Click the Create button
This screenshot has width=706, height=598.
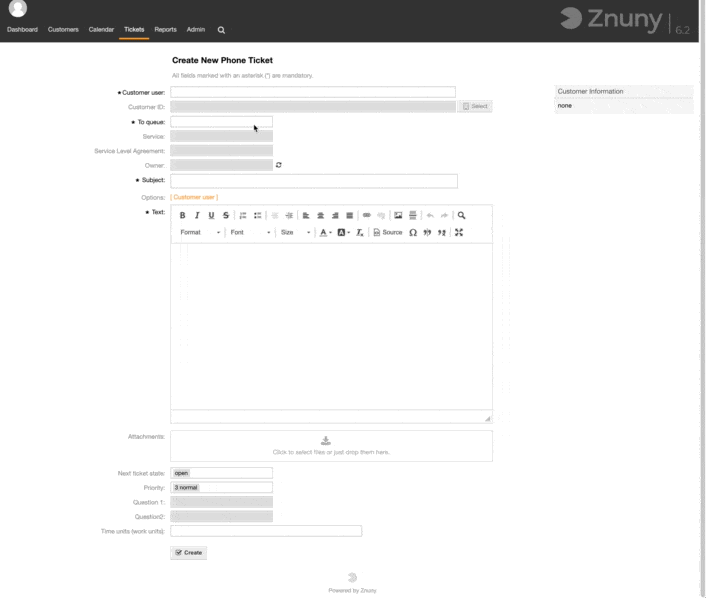click(x=188, y=552)
